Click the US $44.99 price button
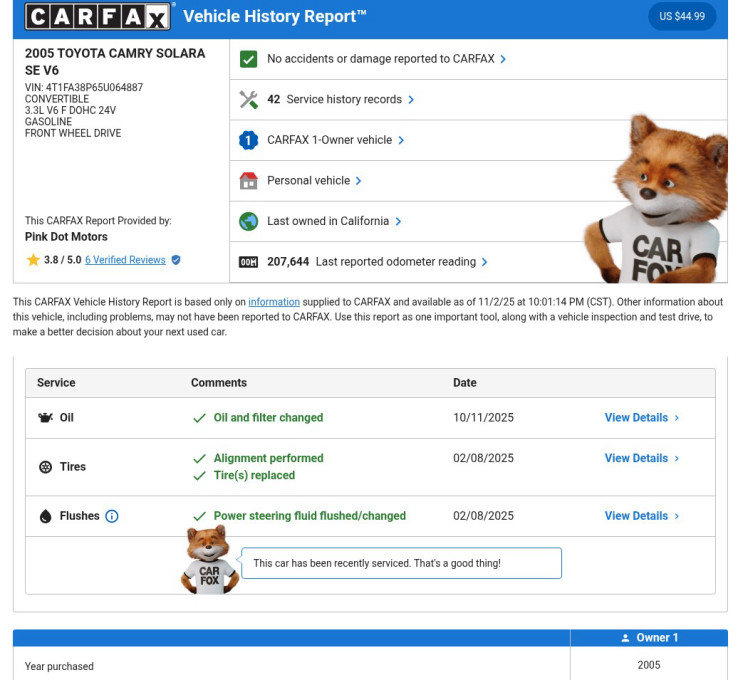Image resolution: width=743 pixels, height=680 pixels. [x=682, y=16]
